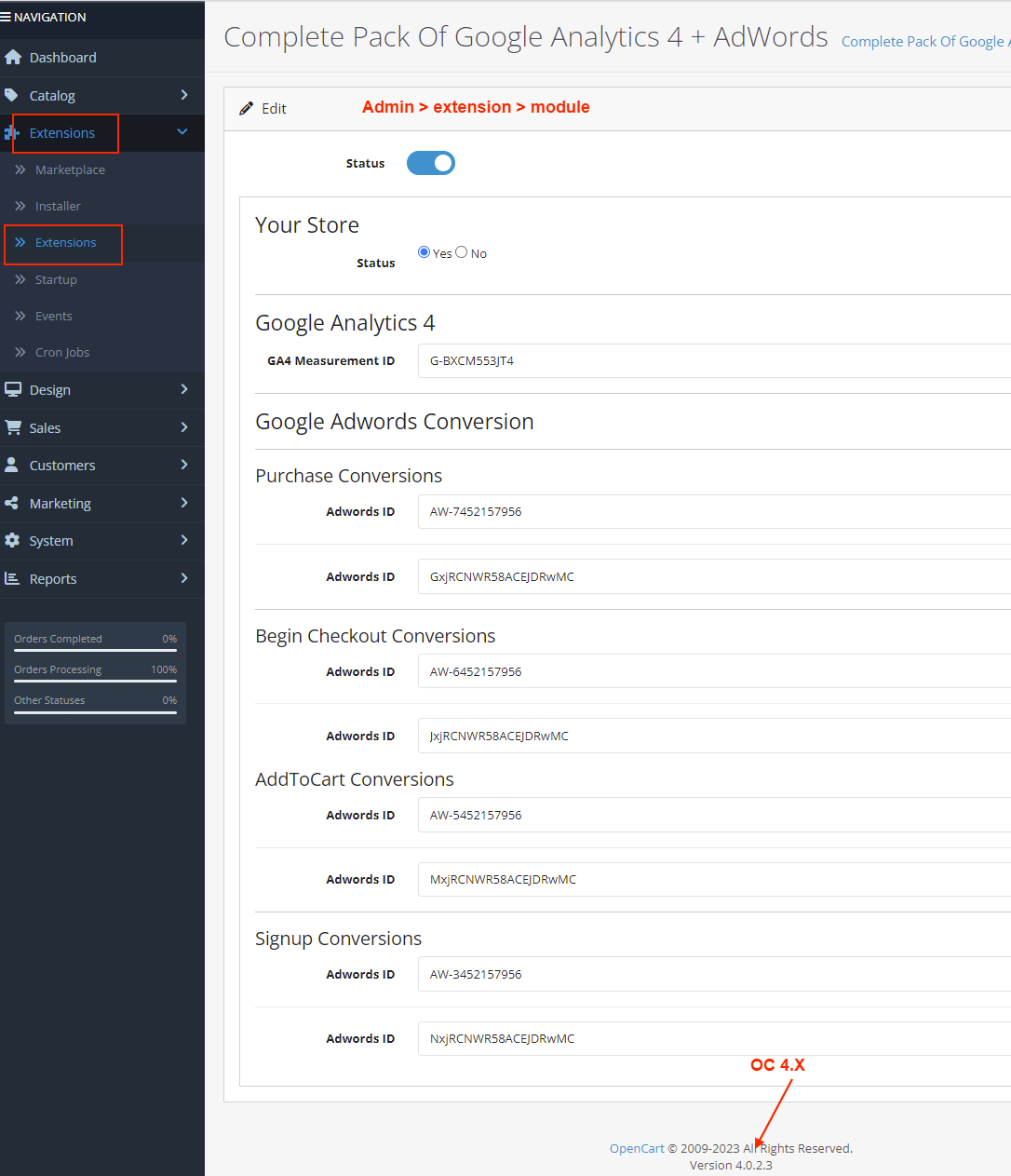Viewport: 1011px width, 1176px height.
Task: Click the GA4 Measurement ID field
Action: coord(714,360)
